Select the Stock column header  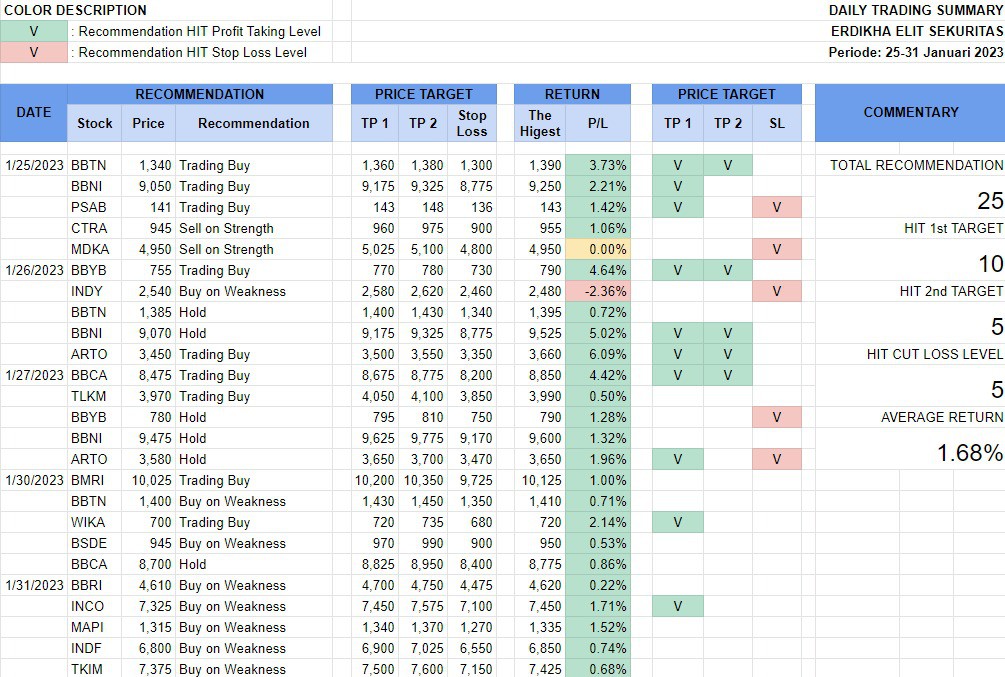(95, 123)
